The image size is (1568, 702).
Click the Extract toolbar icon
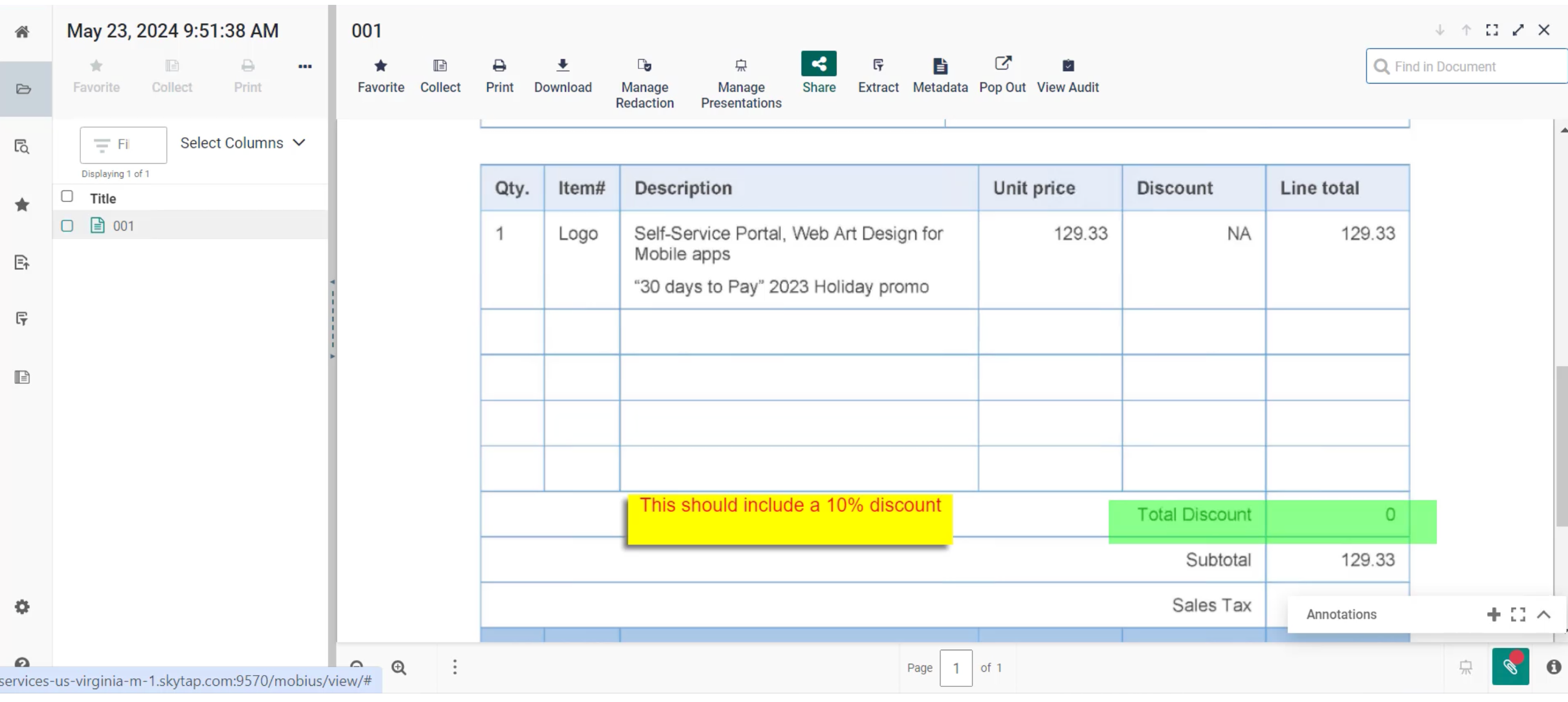coord(878,66)
